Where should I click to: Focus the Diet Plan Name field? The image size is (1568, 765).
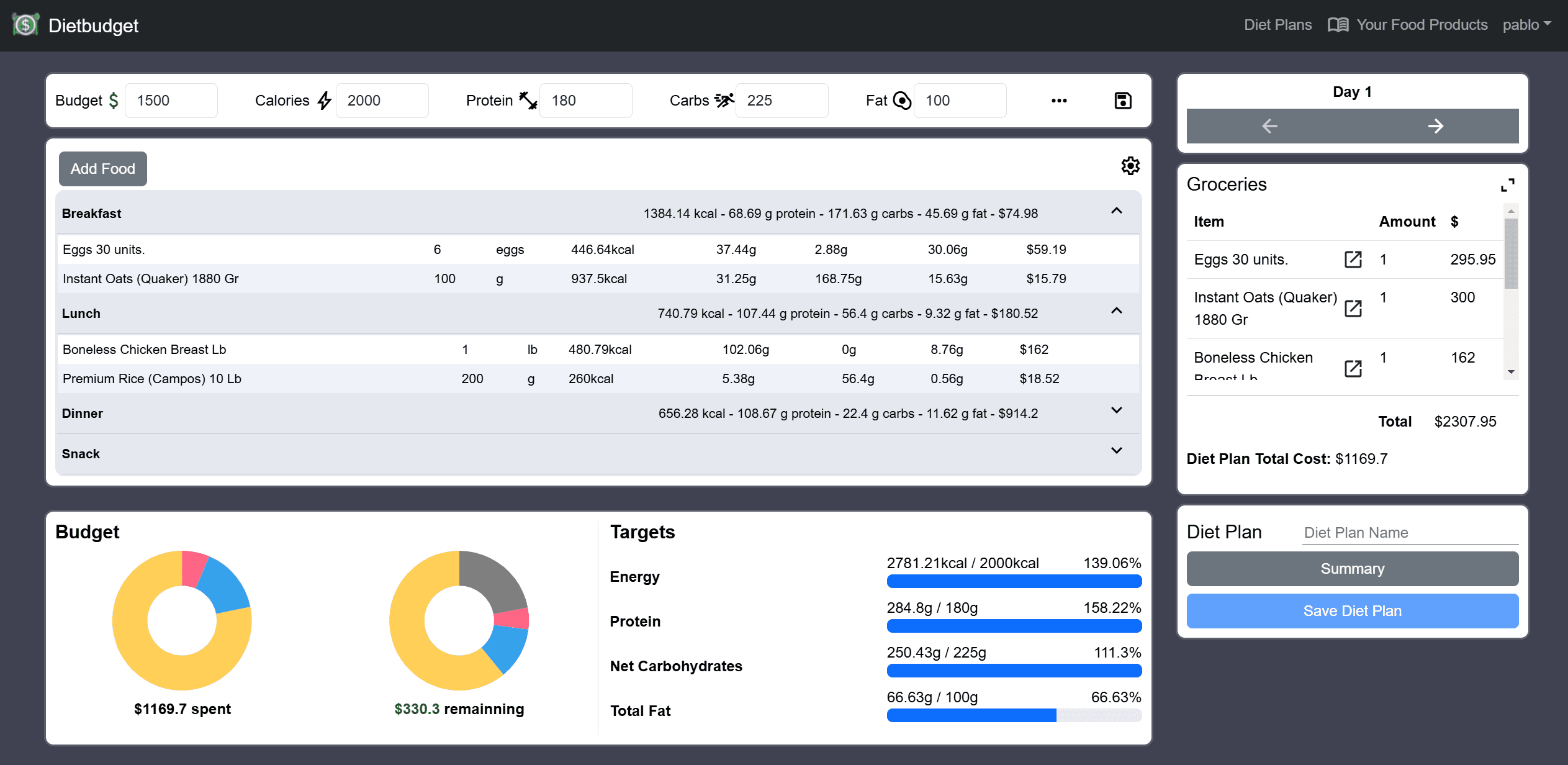click(x=1410, y=533)
